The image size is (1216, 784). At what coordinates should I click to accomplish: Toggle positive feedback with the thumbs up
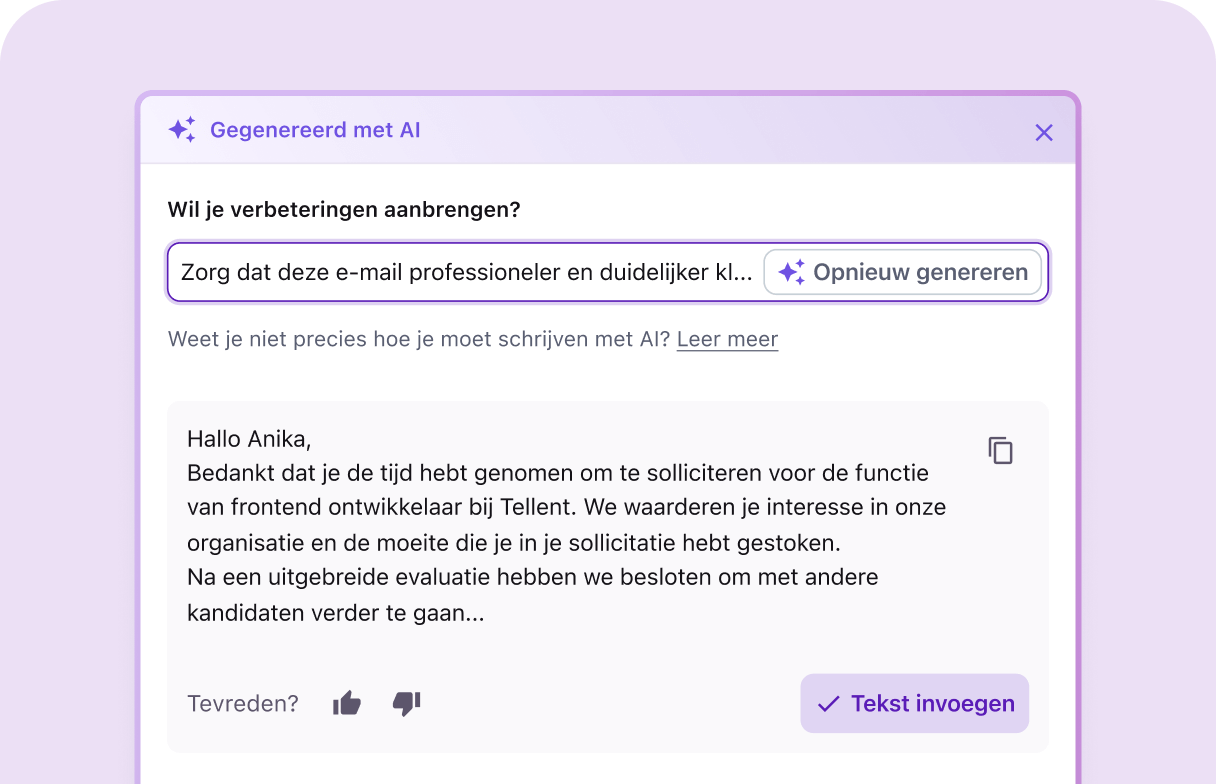pyautogui.click(x=346, y=703)
